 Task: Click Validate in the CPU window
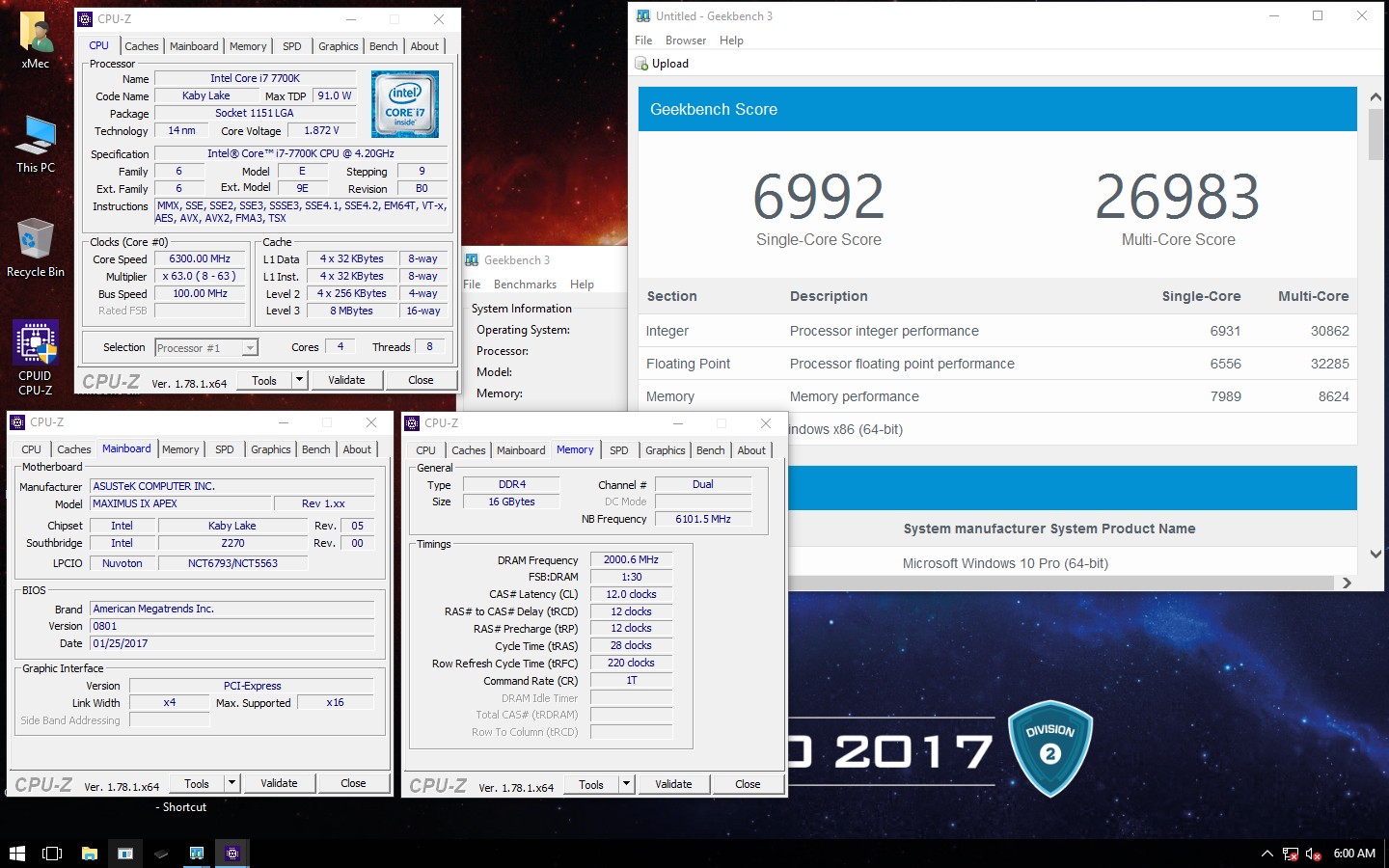[x=346, y=380]
